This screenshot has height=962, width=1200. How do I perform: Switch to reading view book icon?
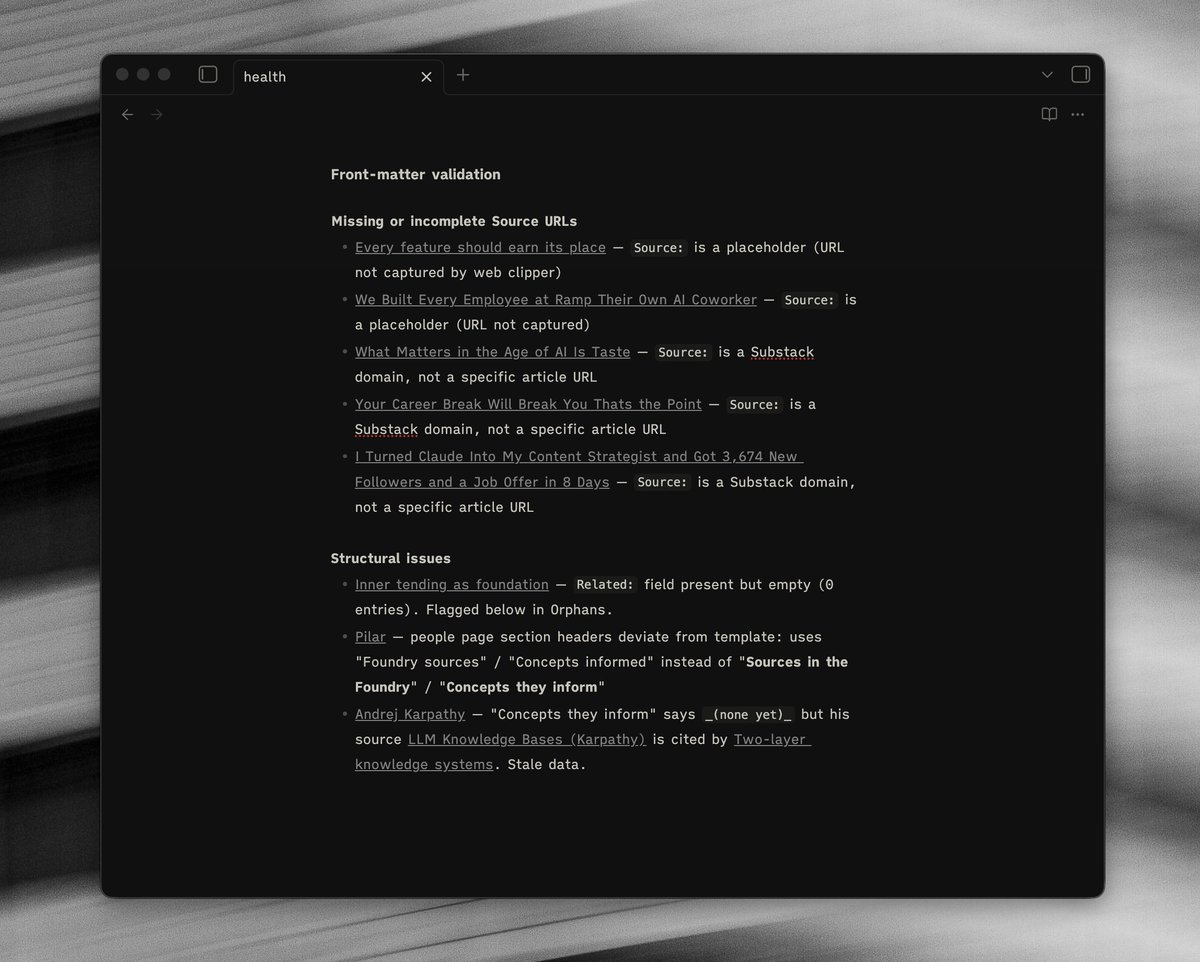click(1049, 115)
